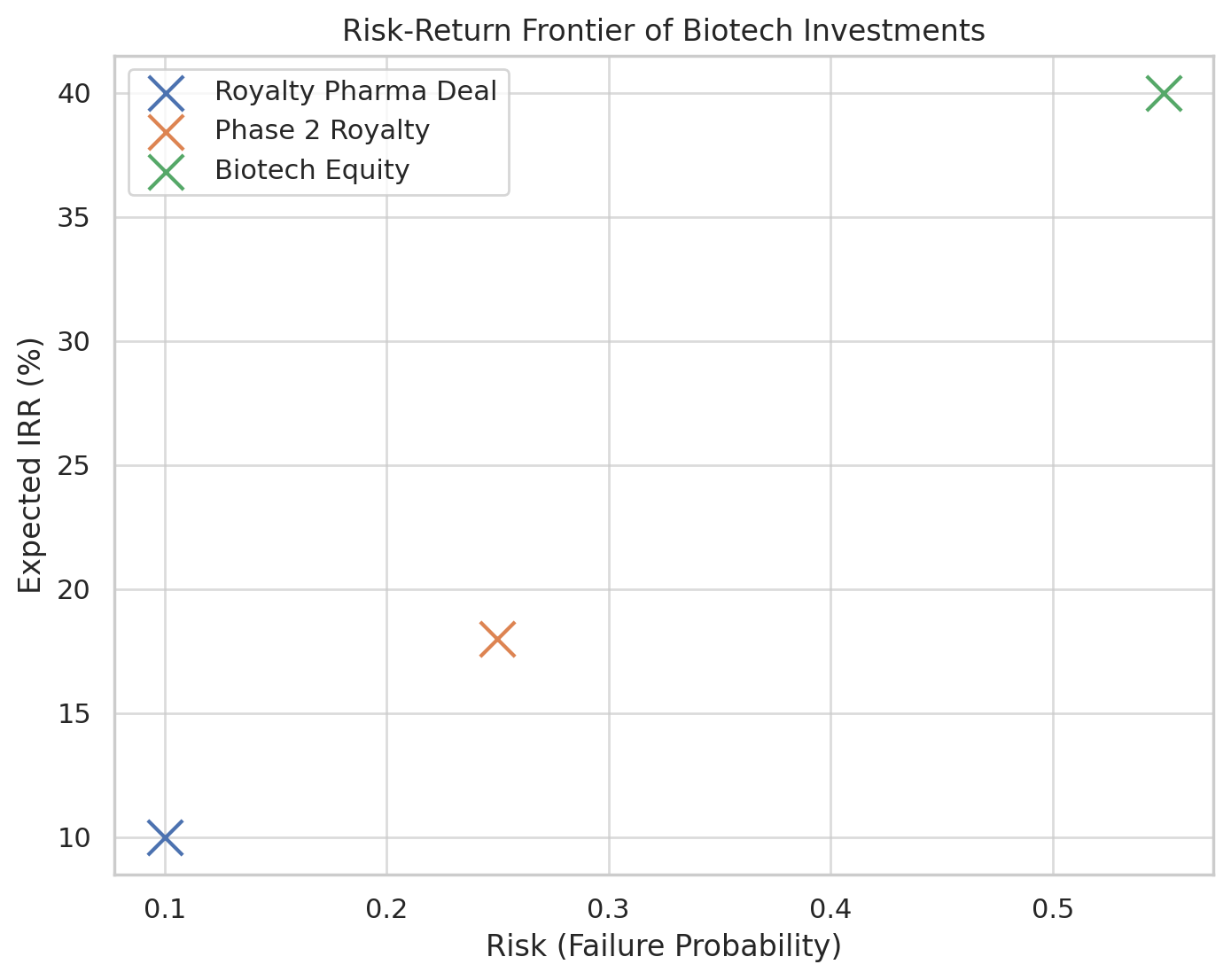Click the 10 tick on y-axis
1231x980 pixels.
tap(76, 838)
